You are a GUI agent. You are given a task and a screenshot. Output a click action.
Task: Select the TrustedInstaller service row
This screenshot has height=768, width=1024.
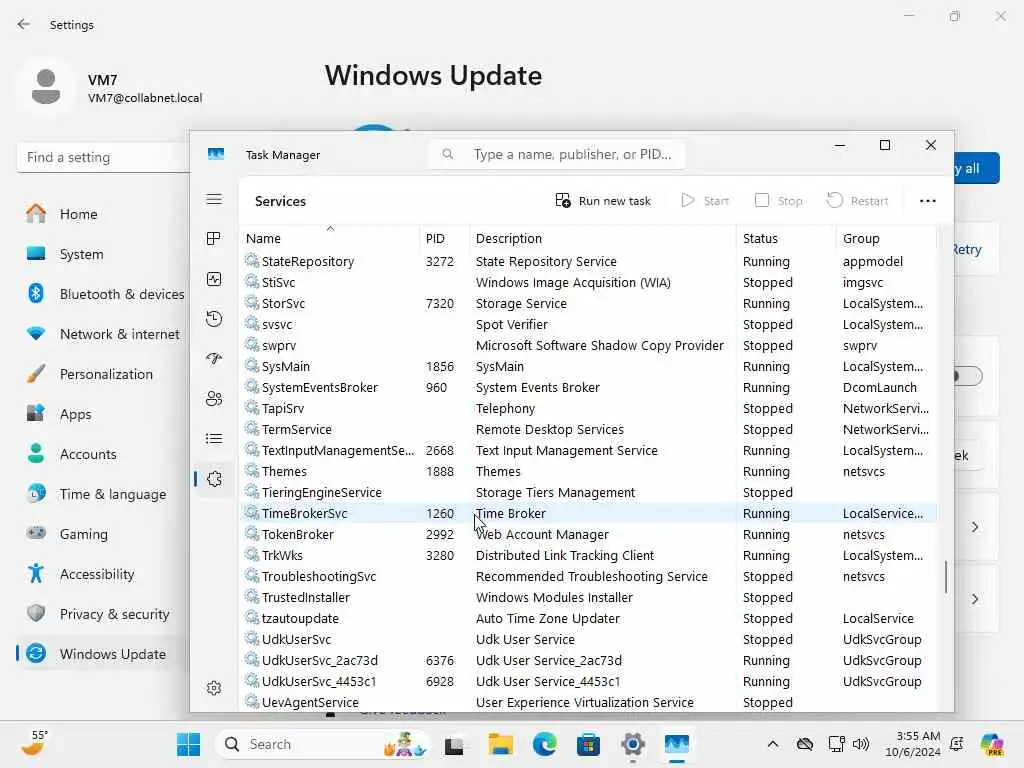[588, 598]
